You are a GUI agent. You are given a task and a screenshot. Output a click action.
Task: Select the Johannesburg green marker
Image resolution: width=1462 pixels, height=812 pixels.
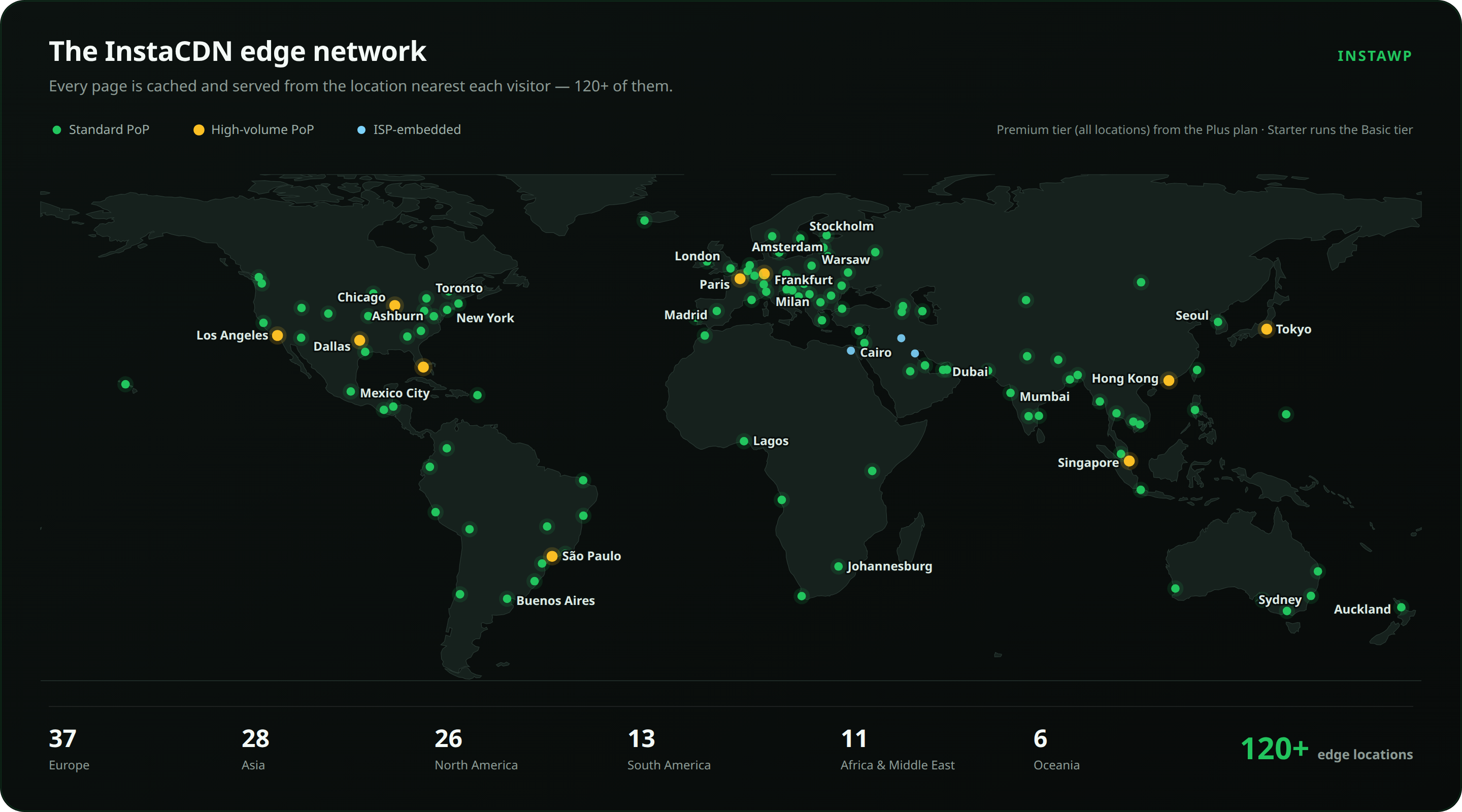838,566
